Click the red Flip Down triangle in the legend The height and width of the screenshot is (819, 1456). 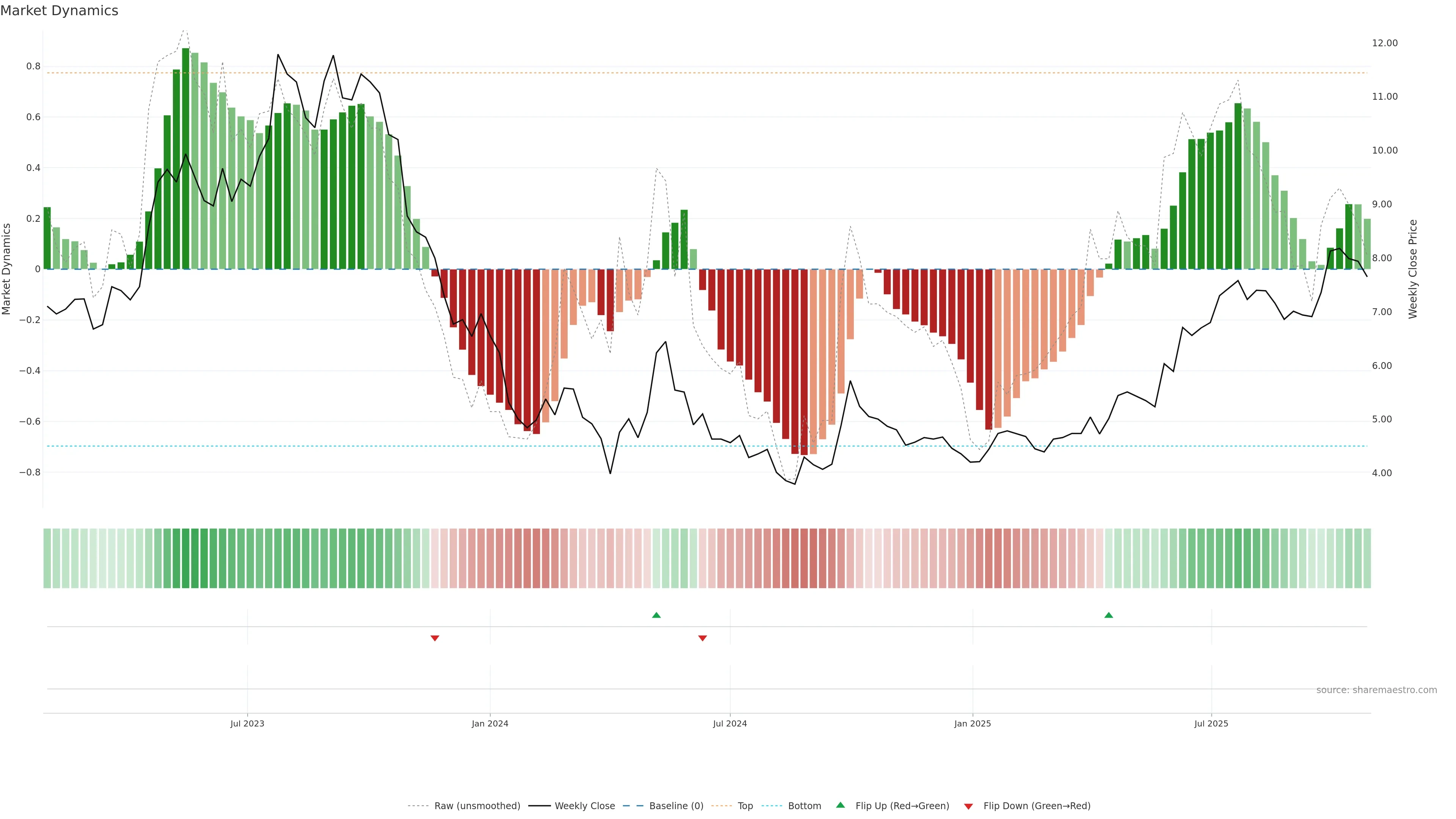pyautogui.click(x=968, y=806)
